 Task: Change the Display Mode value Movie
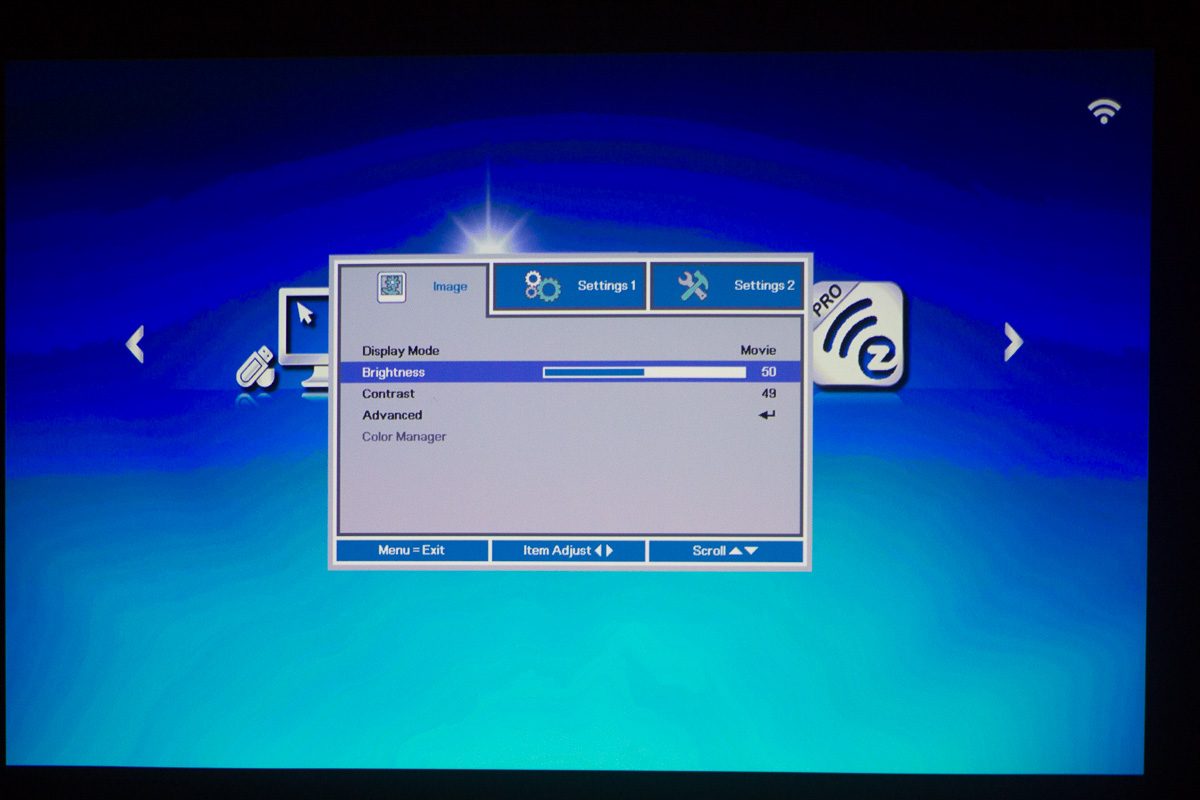click(757, 351)
